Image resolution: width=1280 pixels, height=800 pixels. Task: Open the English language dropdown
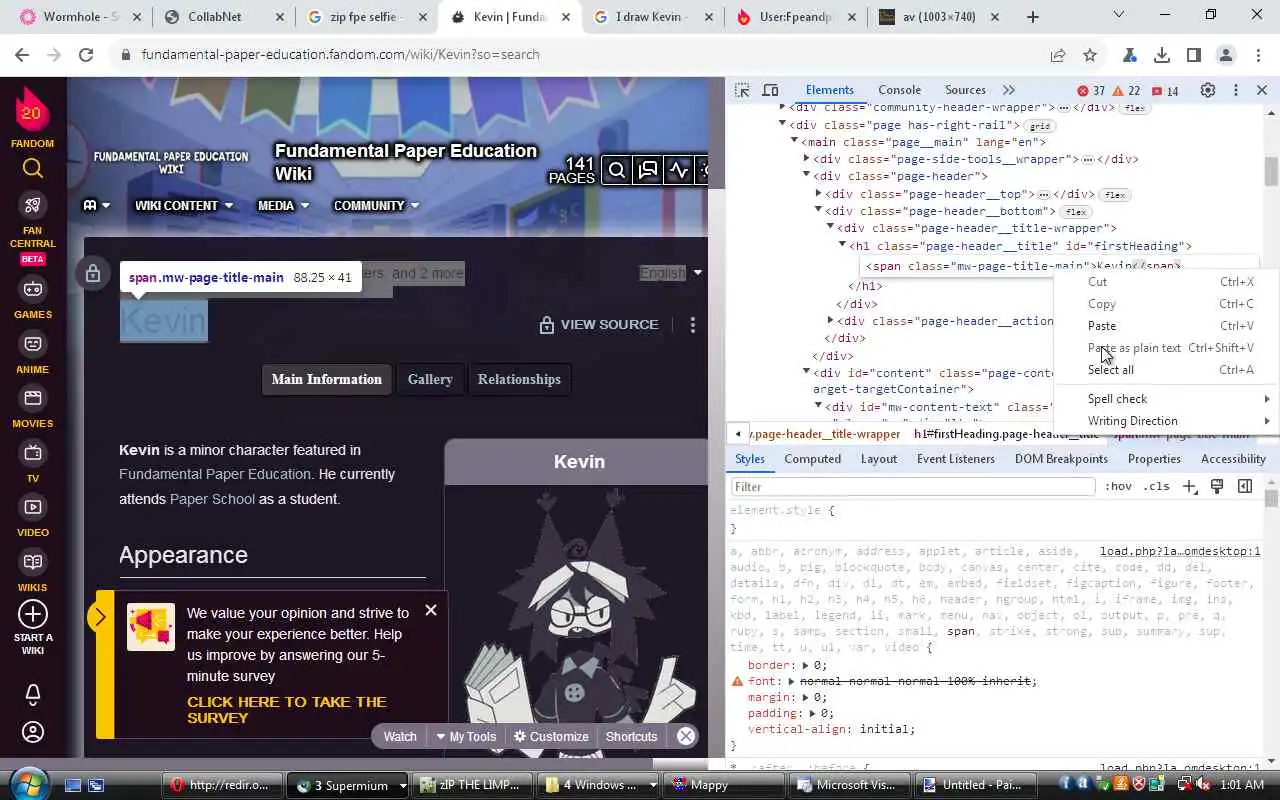(671, 273)
